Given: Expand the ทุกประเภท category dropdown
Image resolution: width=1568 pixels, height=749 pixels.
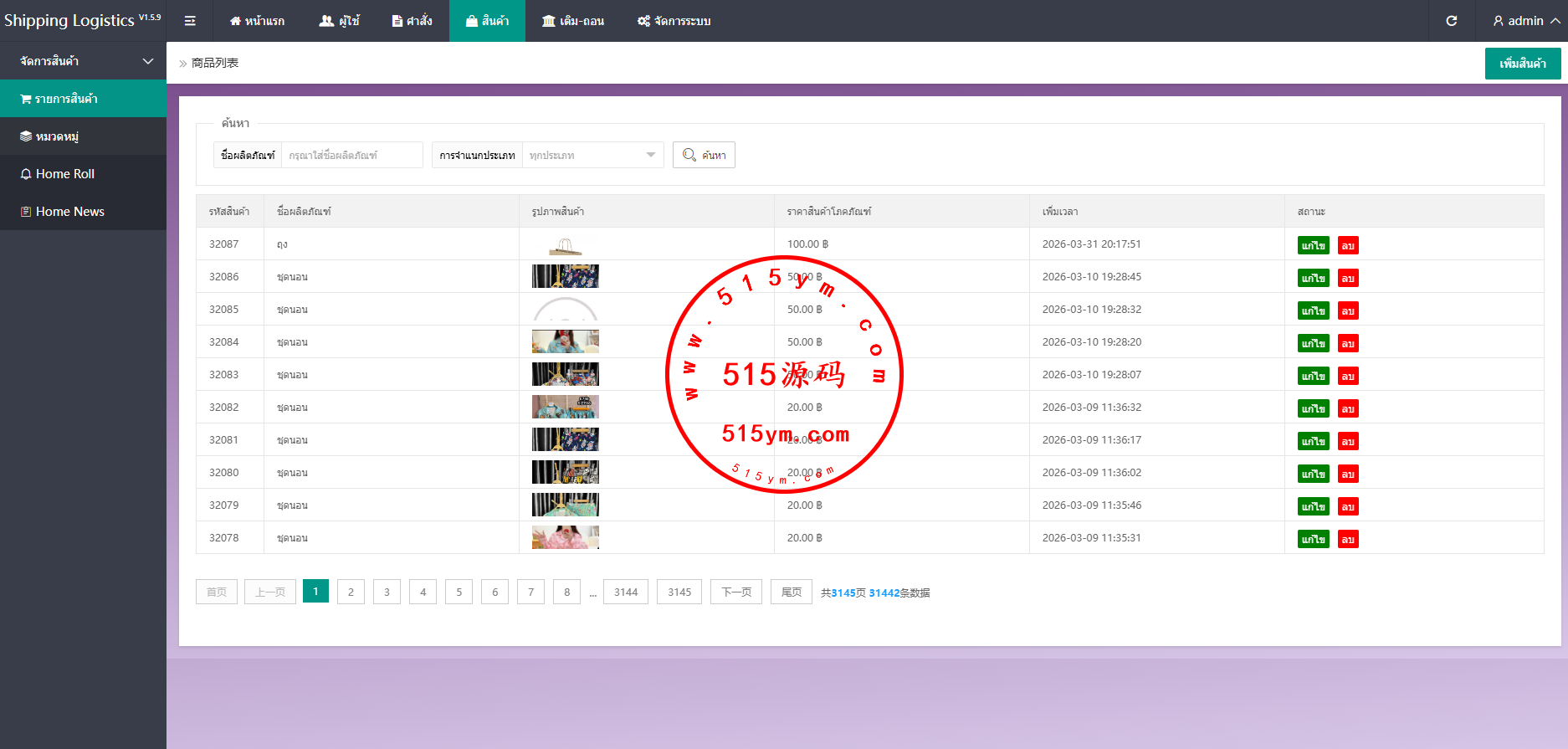Looking at the screenshot, I should coord(592,155).
